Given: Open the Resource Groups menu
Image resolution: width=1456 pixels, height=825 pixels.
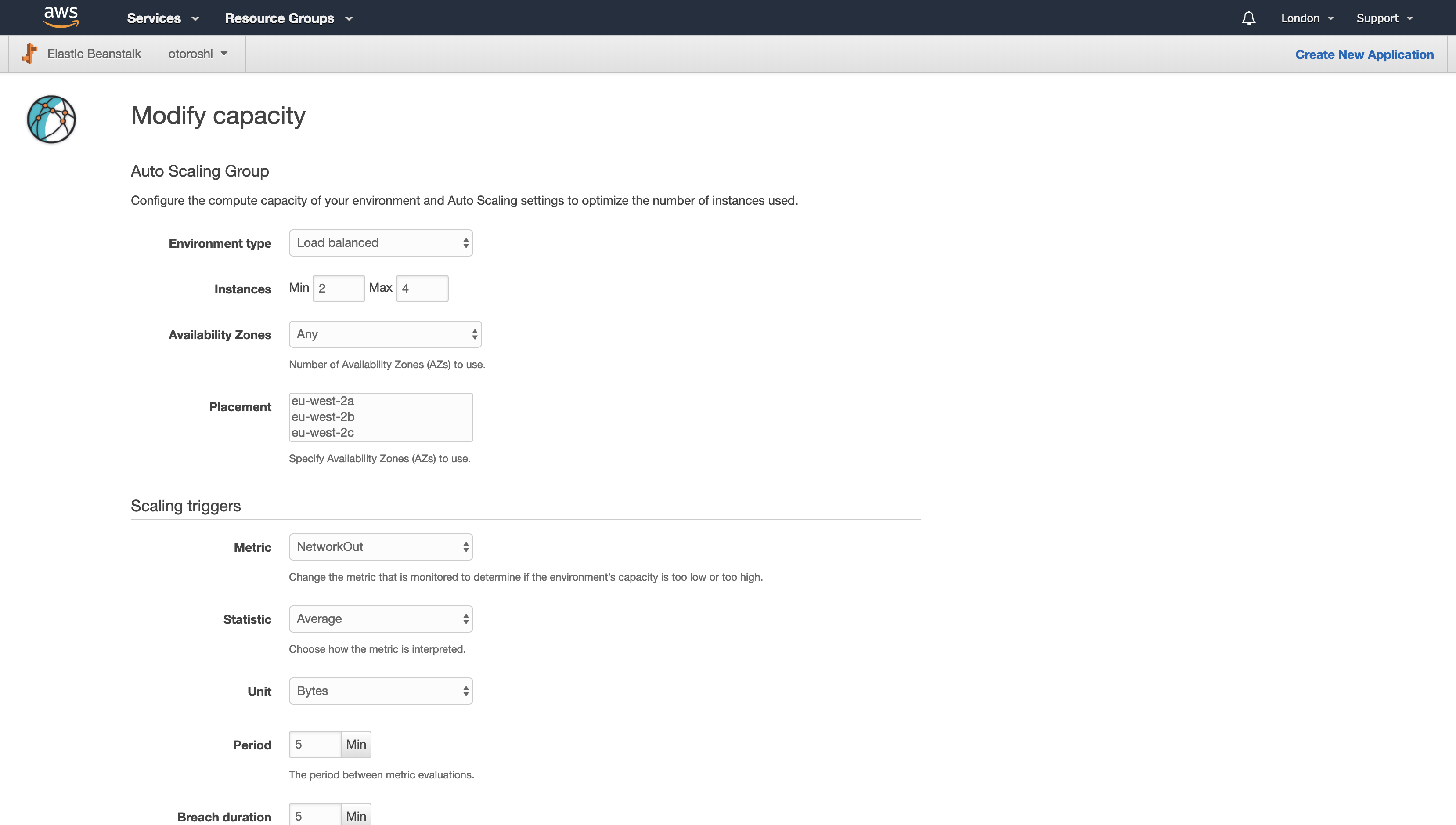Looking at the screenshot, I should click(x=288, y=18).
